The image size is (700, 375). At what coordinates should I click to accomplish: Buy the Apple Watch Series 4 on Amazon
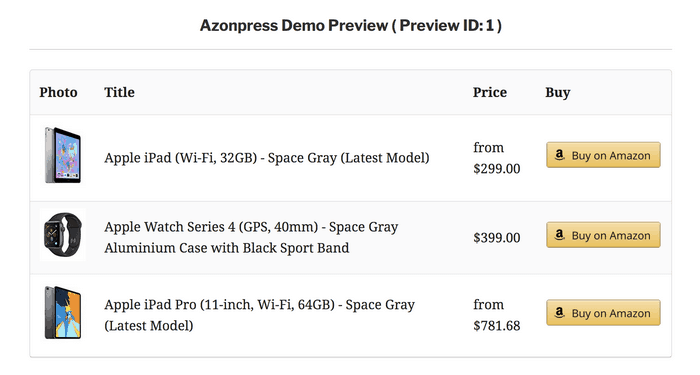click(603, 235)
